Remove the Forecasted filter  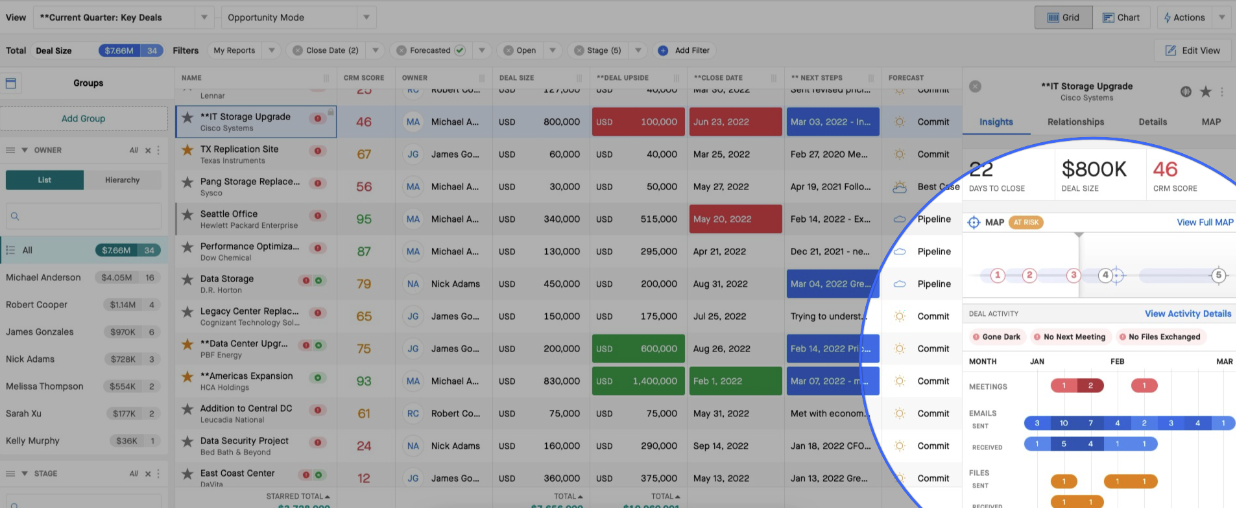[400, 50]
